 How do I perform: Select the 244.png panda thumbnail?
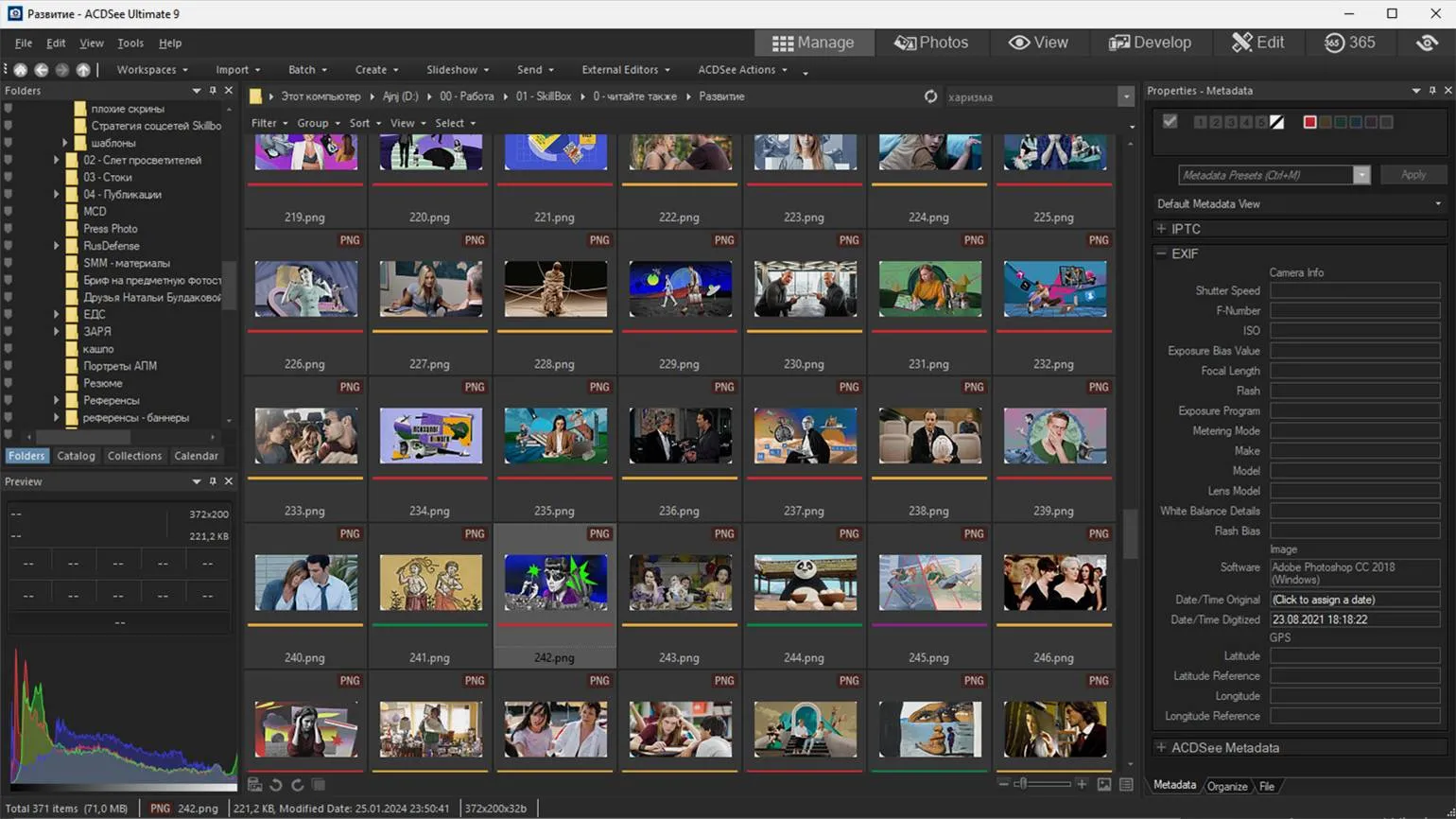805,583
